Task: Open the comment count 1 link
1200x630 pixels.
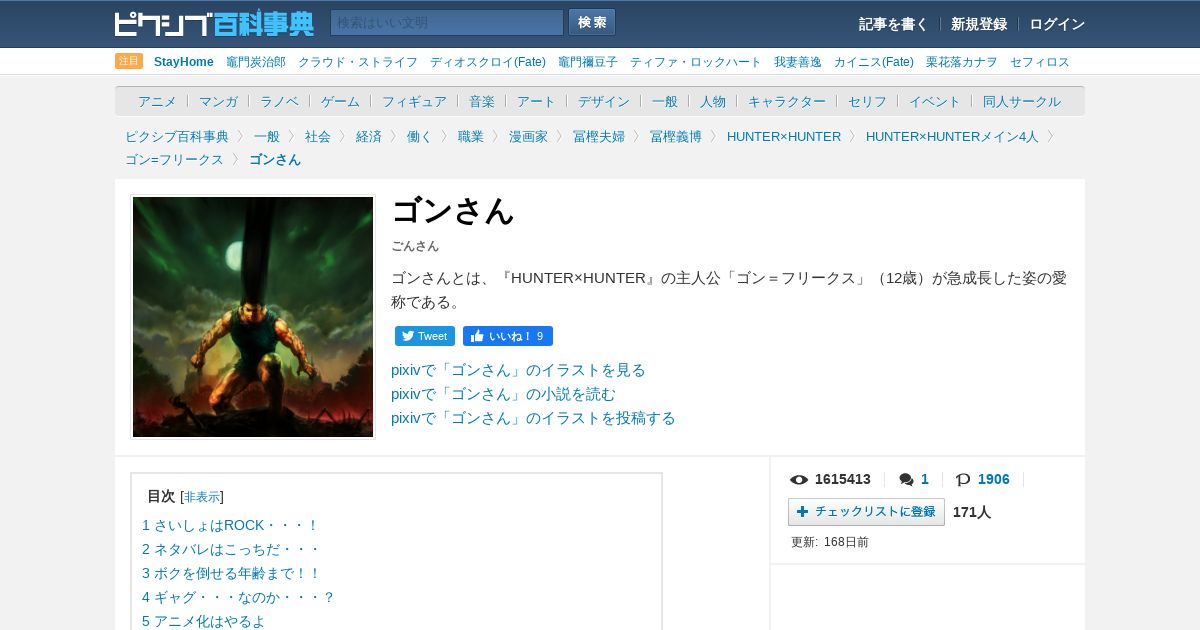Action: coord(925,480)
